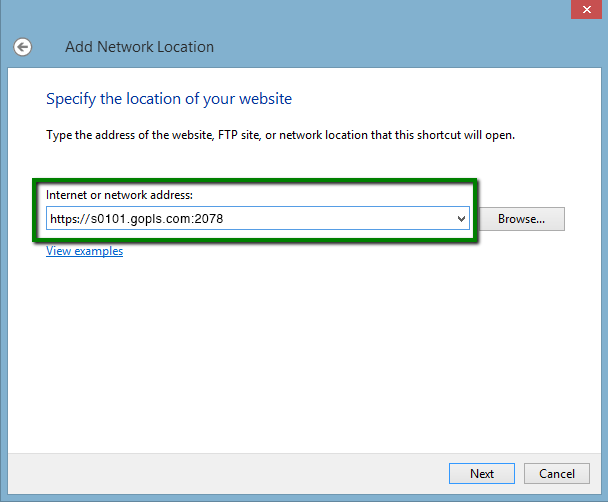Expand the network address dropdown arrow
The height and width of the screenshot is (502, 608).
point(461,218)
